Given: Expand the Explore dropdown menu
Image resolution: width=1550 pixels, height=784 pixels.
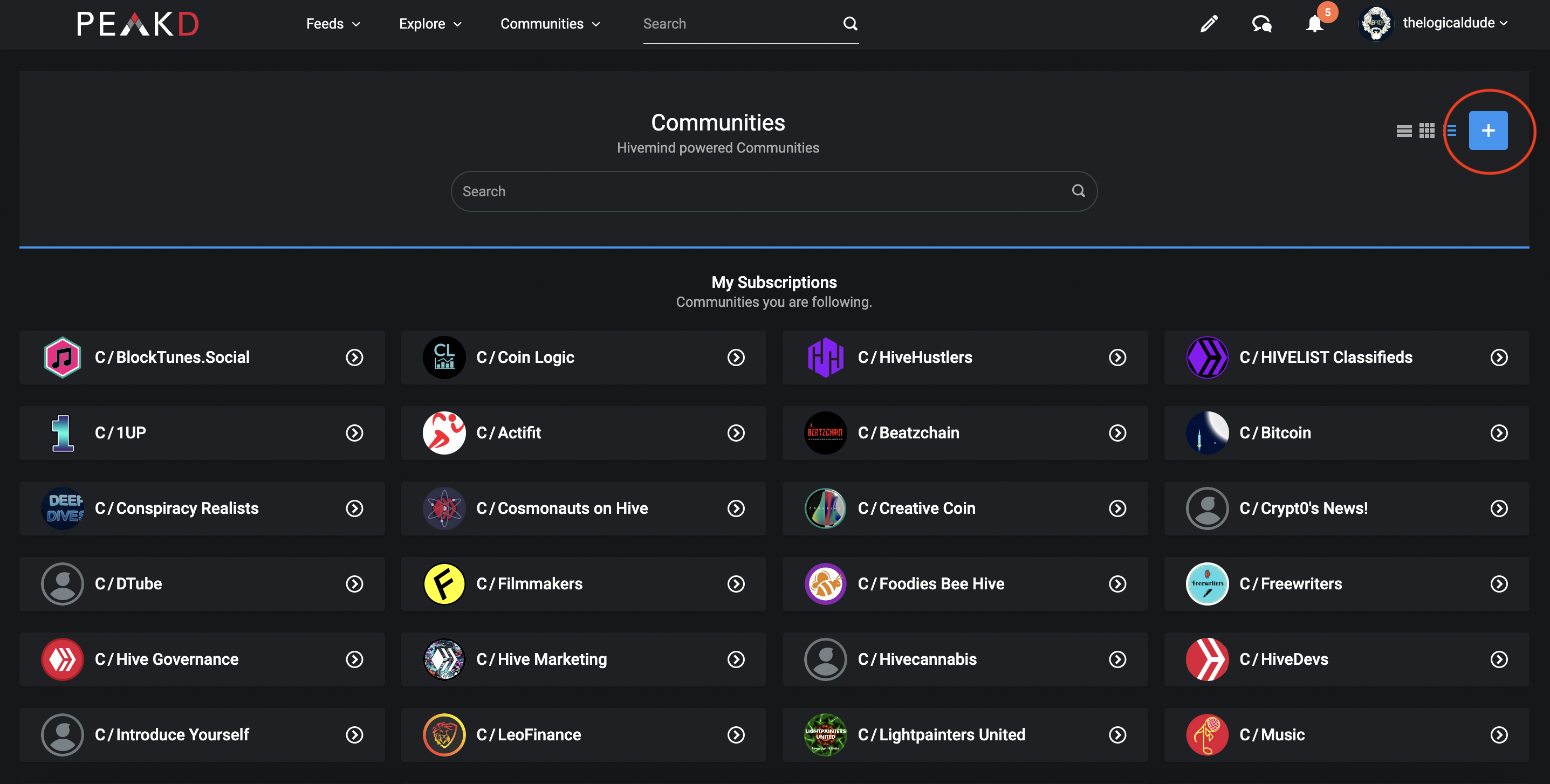Looking at the screenshot, I should 430,24.
